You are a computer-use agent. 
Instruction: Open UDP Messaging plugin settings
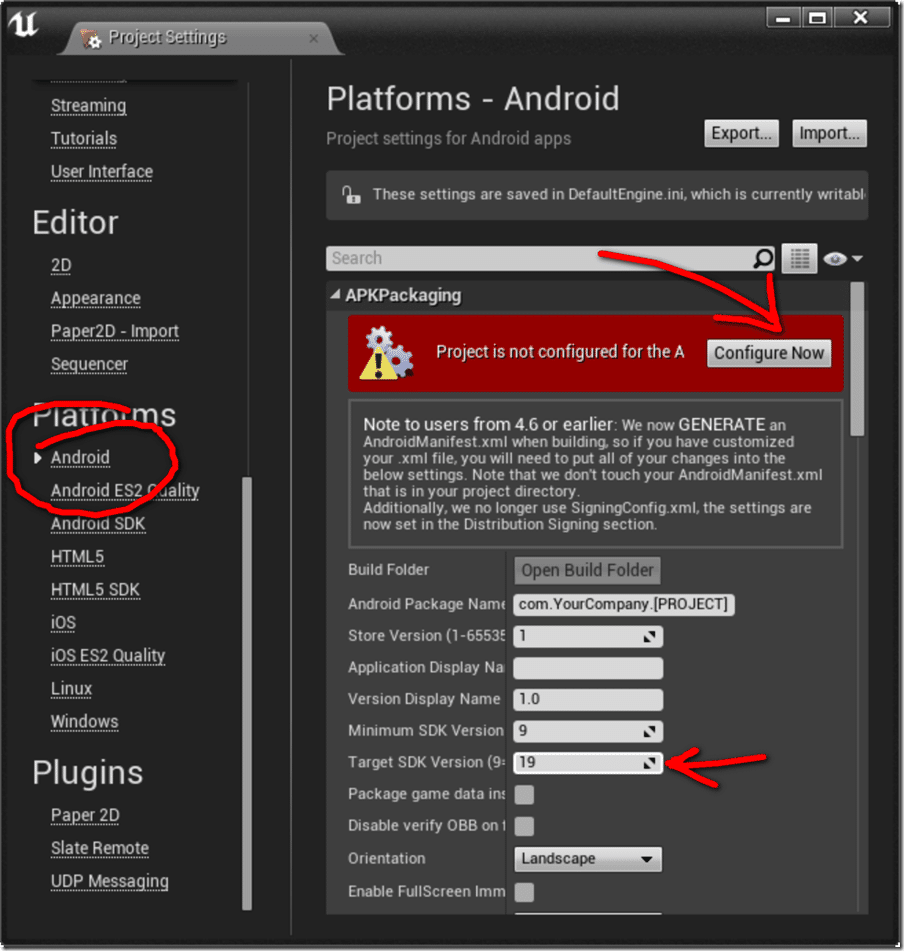click(110, 881)
